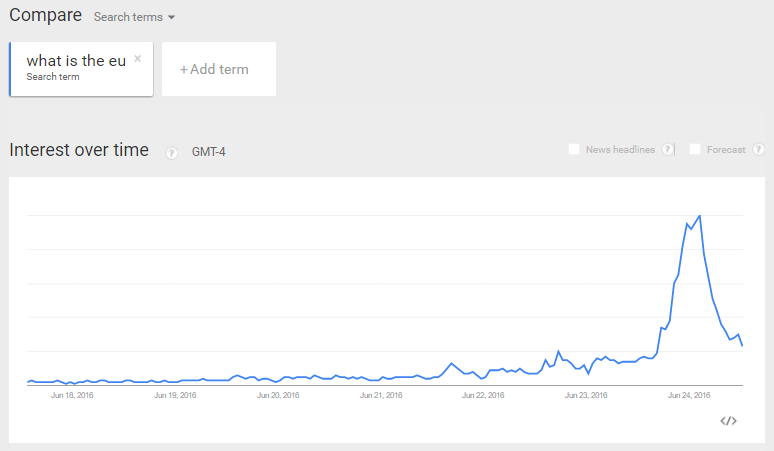
Task: Click help icon next to News headlines
Action: (x=667, y=150)
